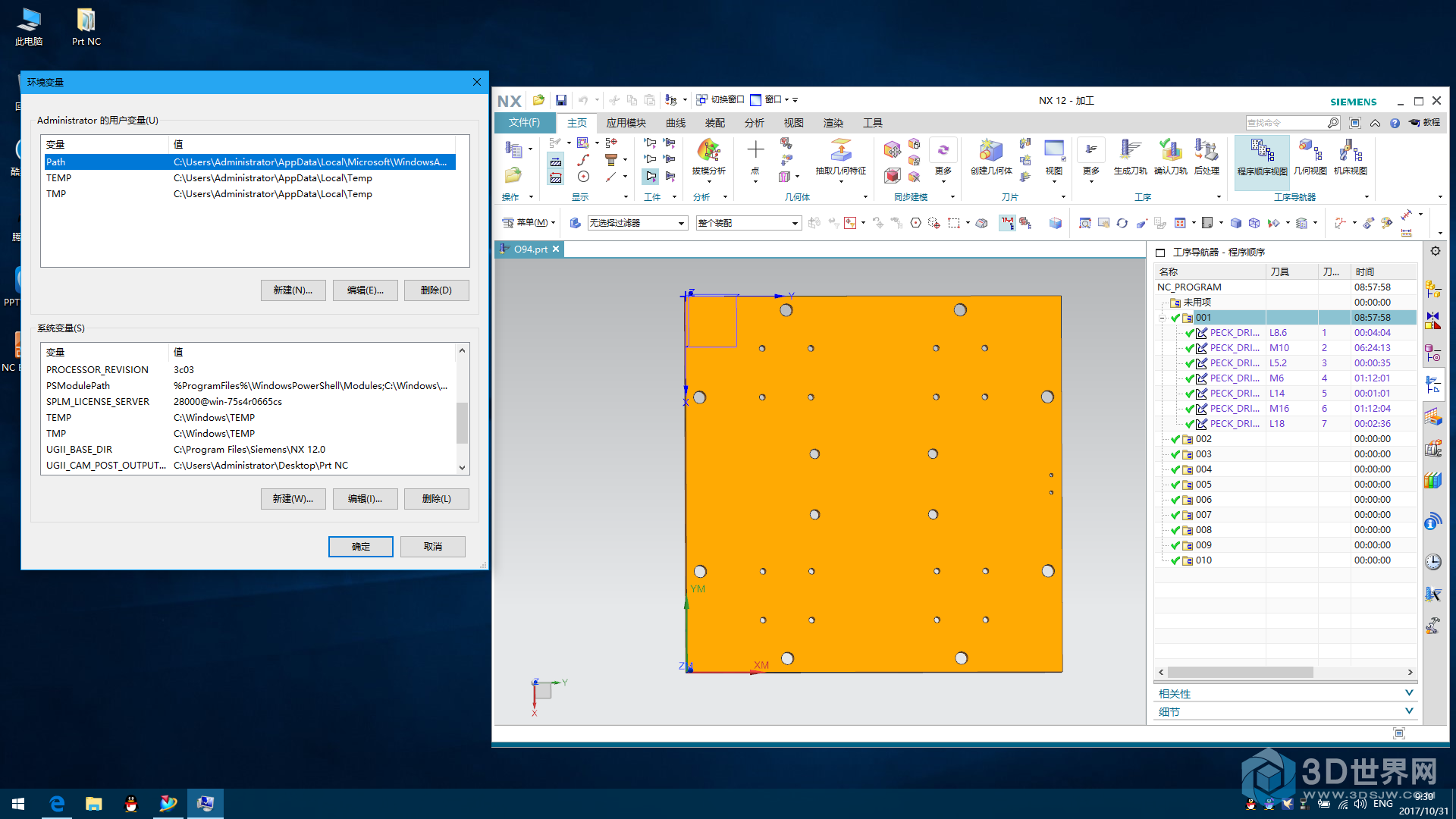
Task: Click the 创建几何体 (Create Geometry) icon
Action: pos(986,154)
